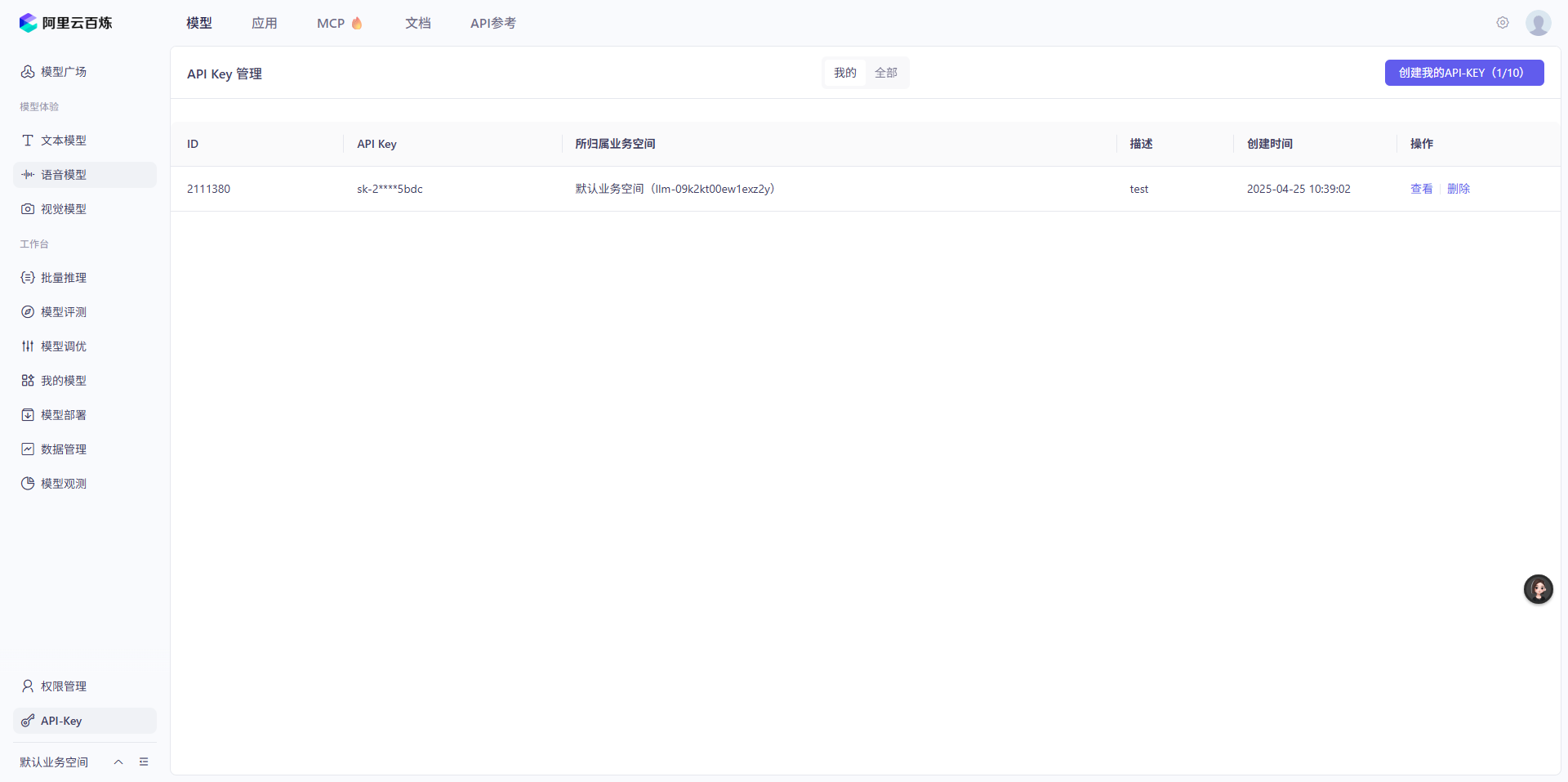This screenshot has width=1568, height=782.
Task: Click 工作台 section label
Action: pyautogui.click(x=34, y=244)
